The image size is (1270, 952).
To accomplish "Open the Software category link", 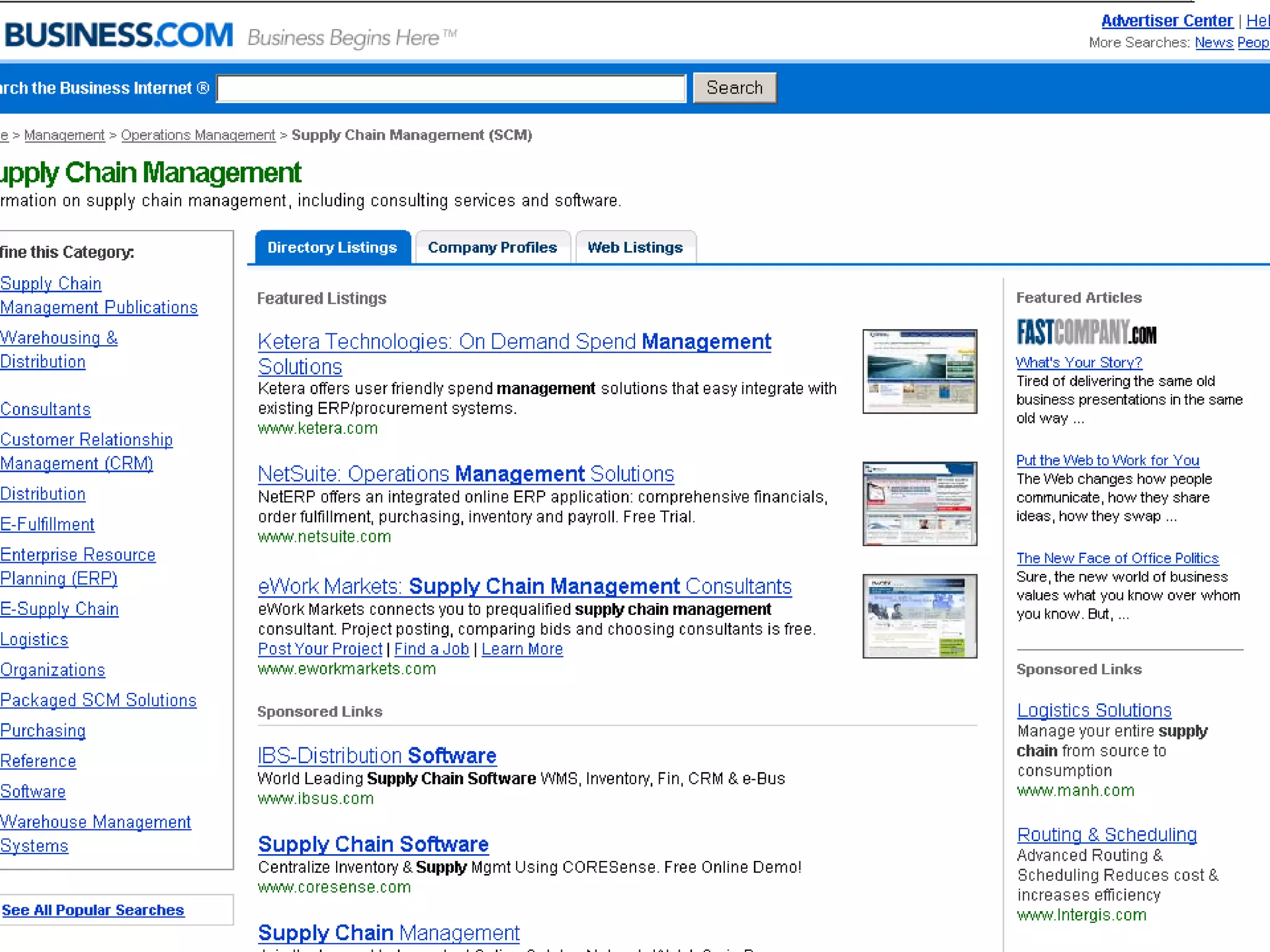I will (33, 791).
